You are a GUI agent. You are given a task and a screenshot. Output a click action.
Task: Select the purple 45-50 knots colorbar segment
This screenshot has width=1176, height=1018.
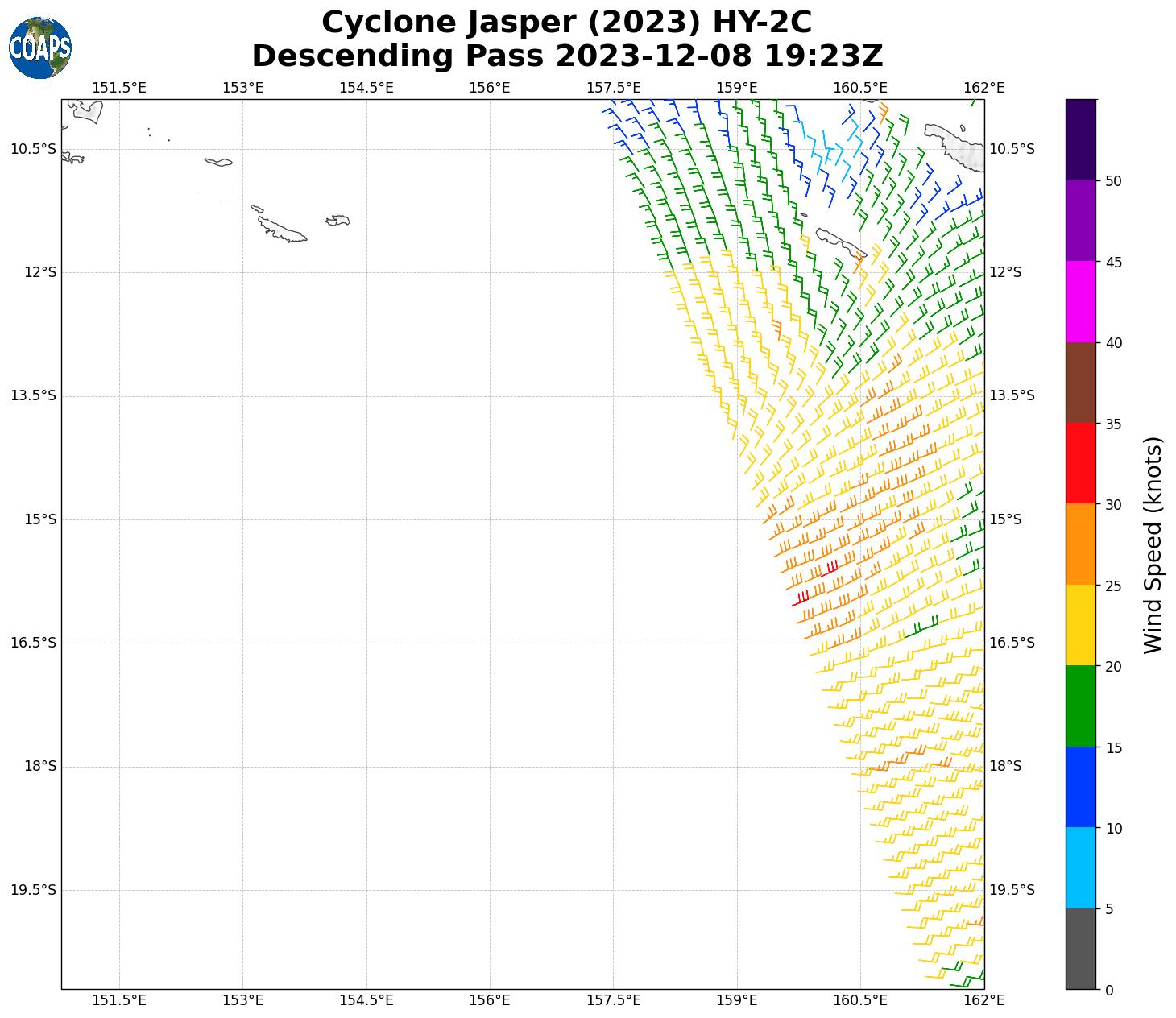point(1080,221)
